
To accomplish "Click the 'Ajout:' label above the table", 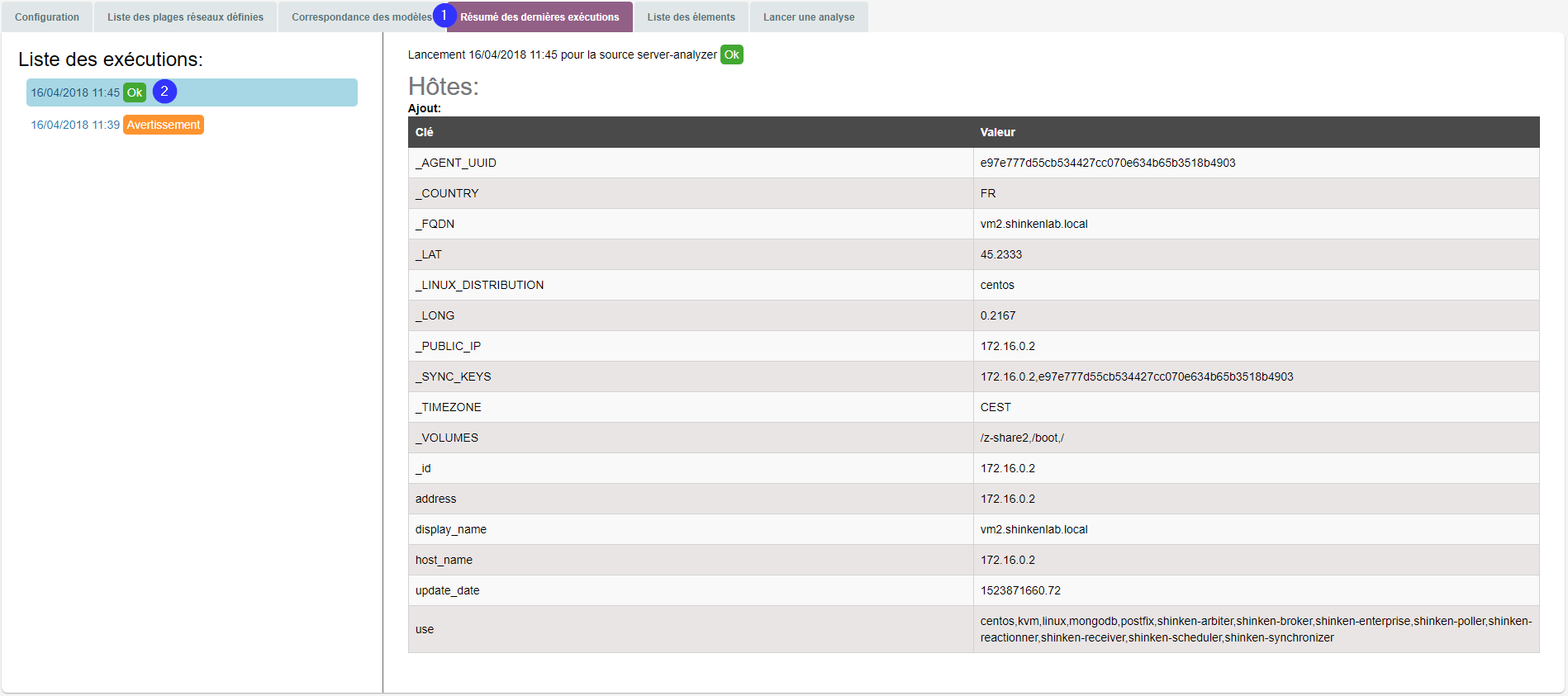I will (x=425, y=108).
